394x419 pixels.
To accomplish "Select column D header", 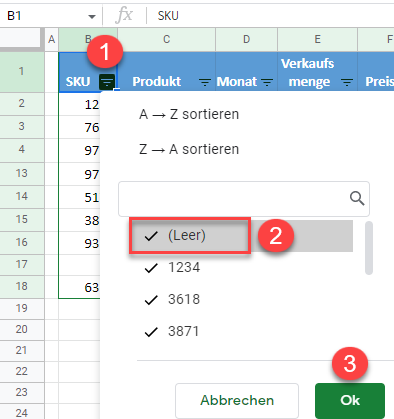I will (x=246, y=39).
